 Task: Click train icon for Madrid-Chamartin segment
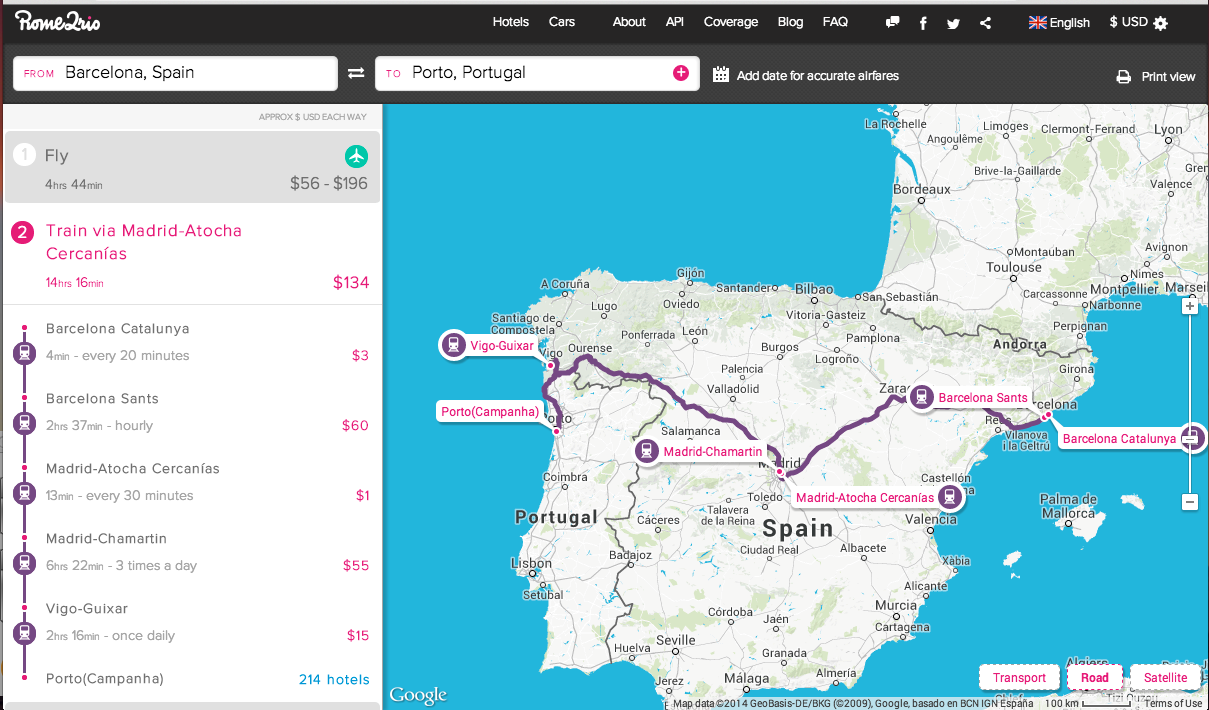click(24, 563)
